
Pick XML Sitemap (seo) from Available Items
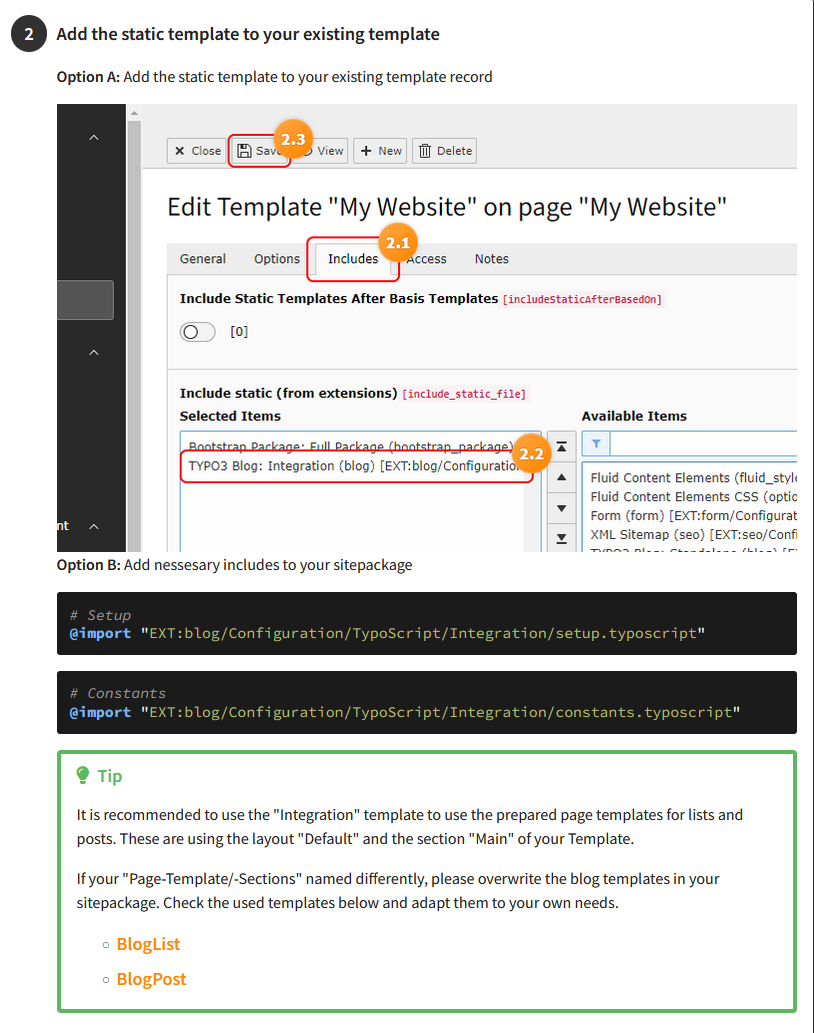(693, 535)
